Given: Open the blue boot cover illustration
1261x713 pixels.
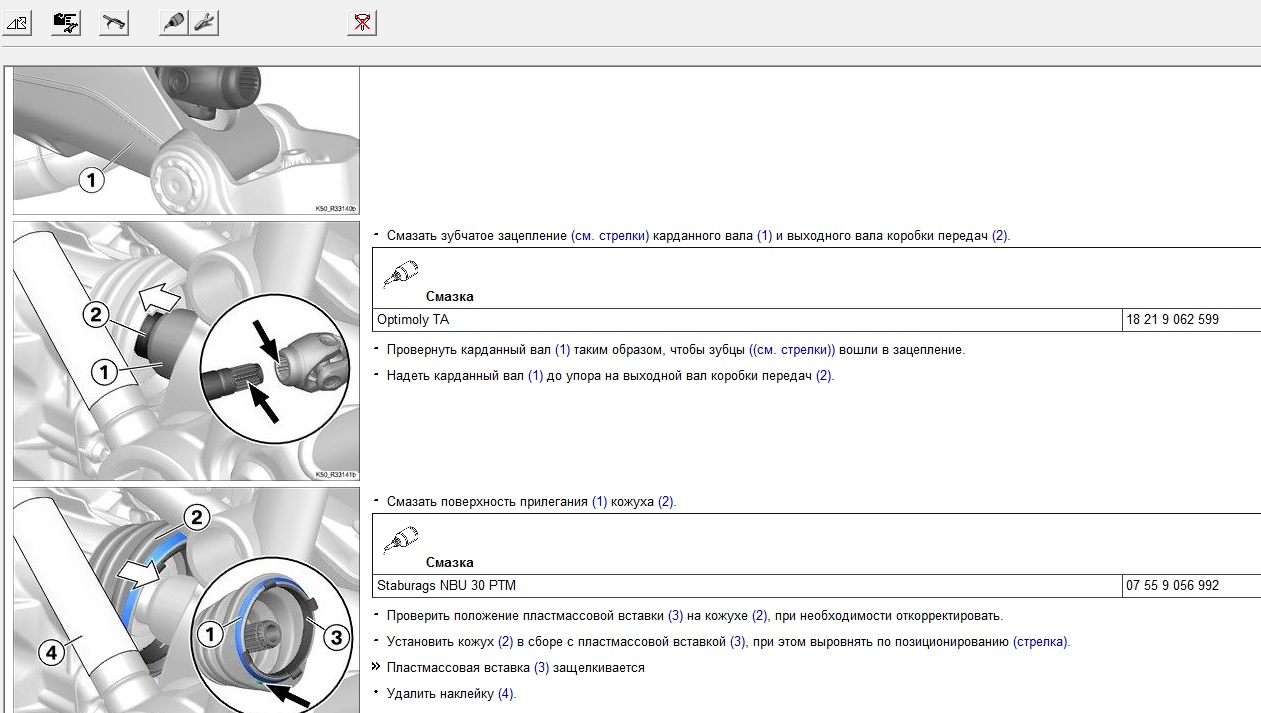Looking at the screenshot, I should tap(186, 600).
